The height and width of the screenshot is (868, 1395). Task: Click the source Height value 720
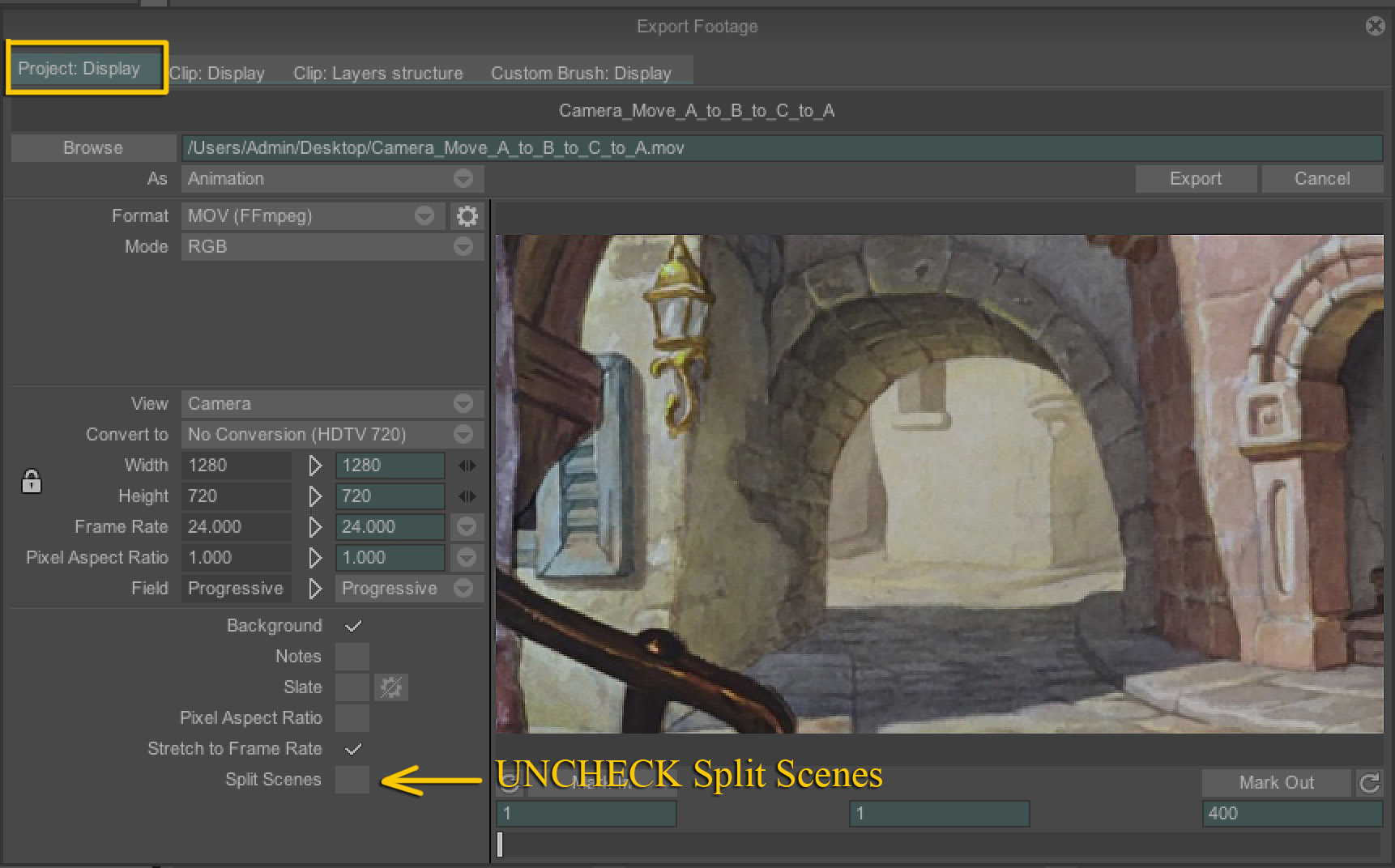[236, 496]
